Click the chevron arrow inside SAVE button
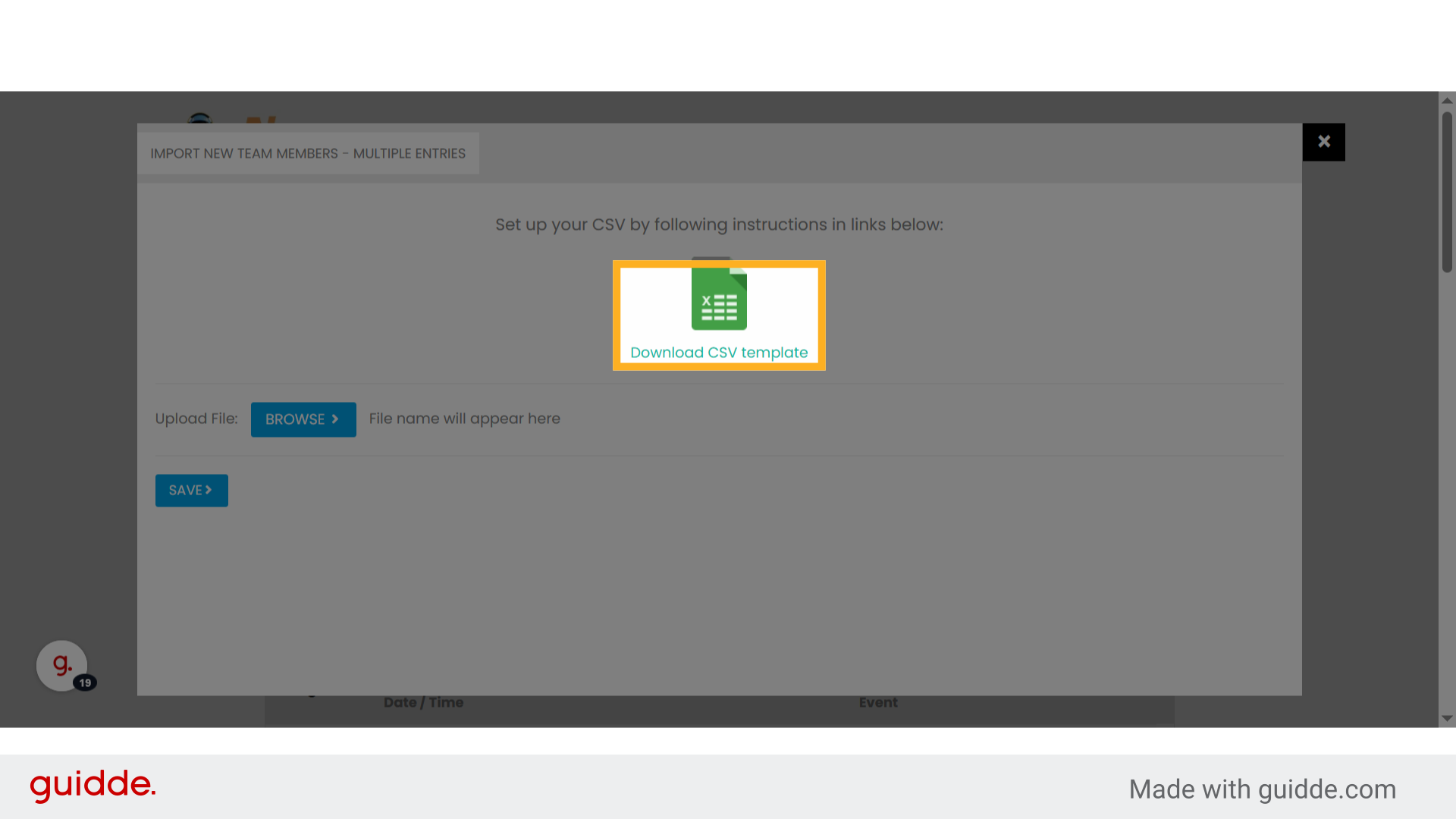 click(x=208, y=490)
